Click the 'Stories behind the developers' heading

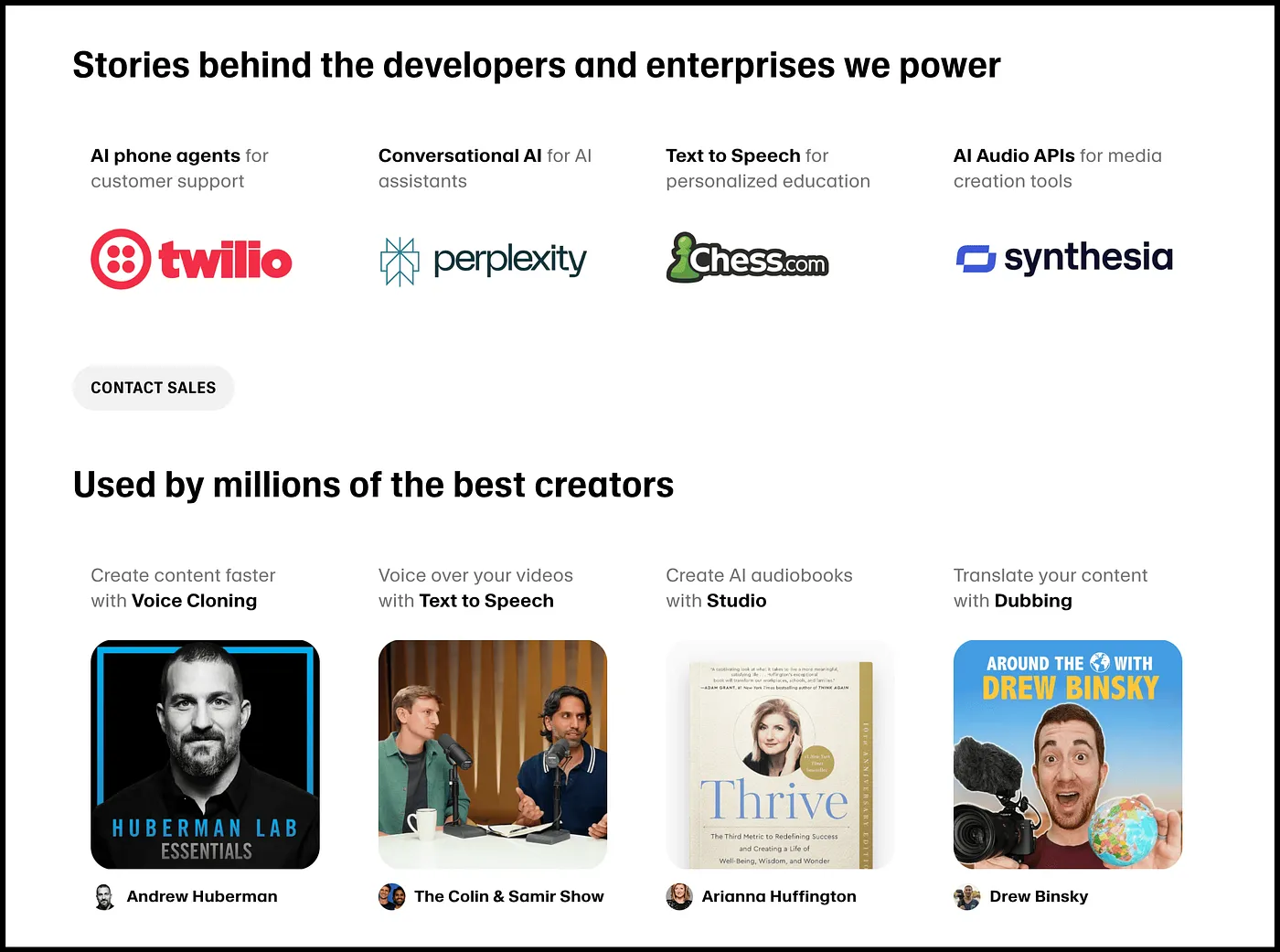click(537, 65)
